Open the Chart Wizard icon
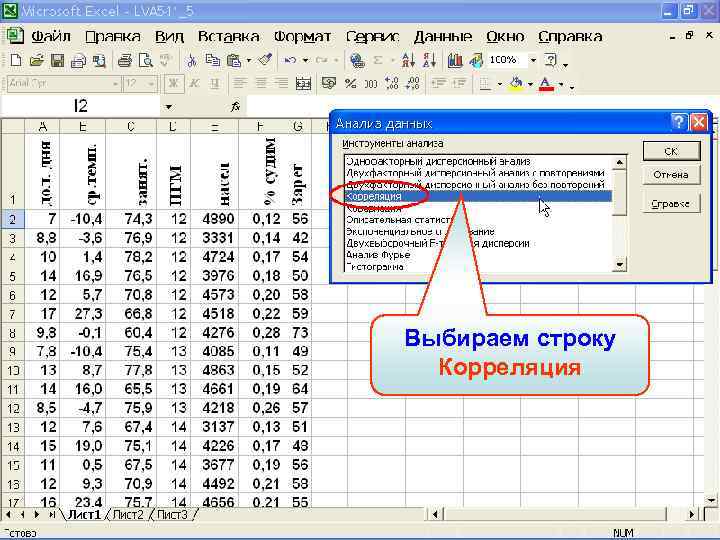Screen dimensions: 720x540 455,60
